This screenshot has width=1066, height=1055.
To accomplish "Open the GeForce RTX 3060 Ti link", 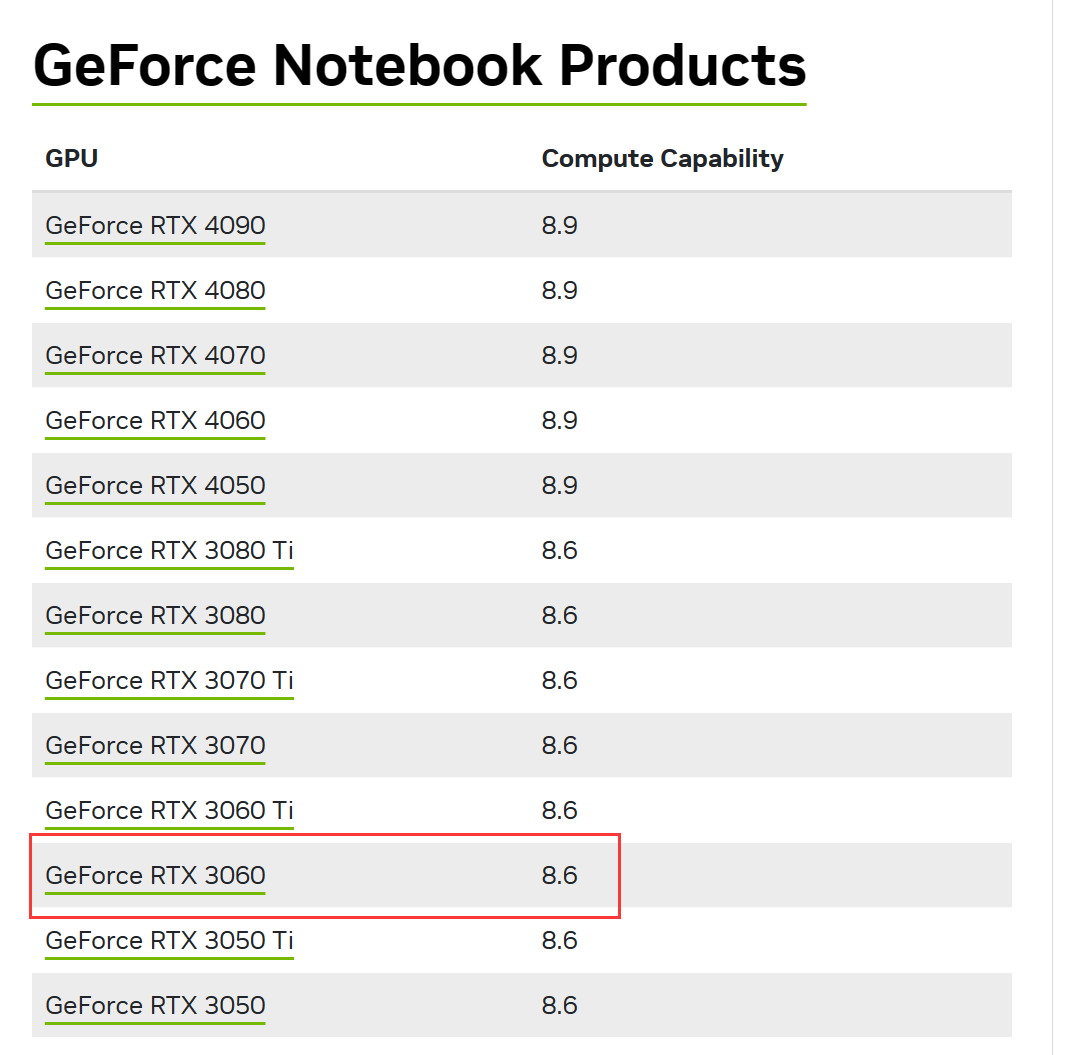I will coord(169,811).
